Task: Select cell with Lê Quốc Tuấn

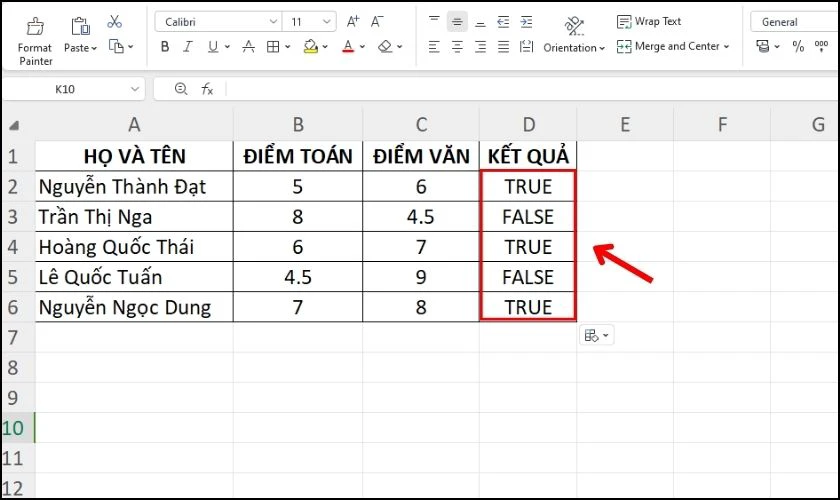Action: tap(134, 277)
